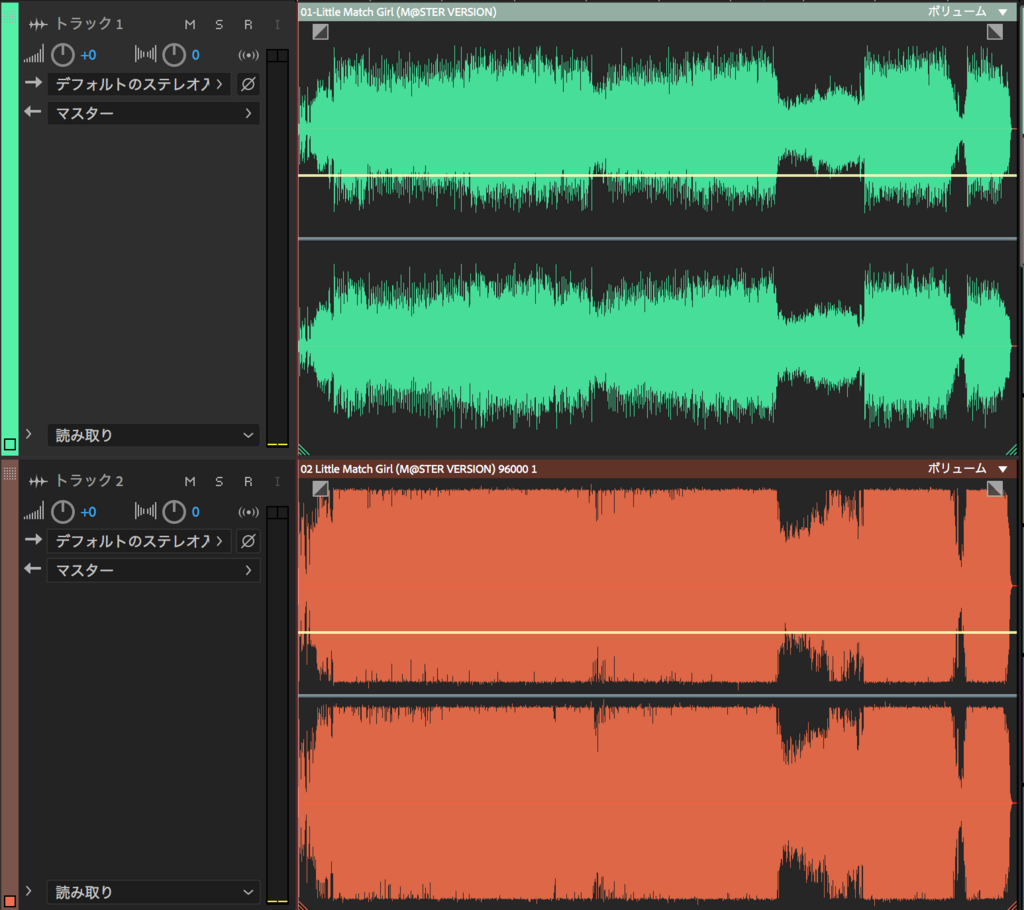Viewport: 1024px width, 910px height.
Task: Select Track 1 name label
Action: coord(89,24)
